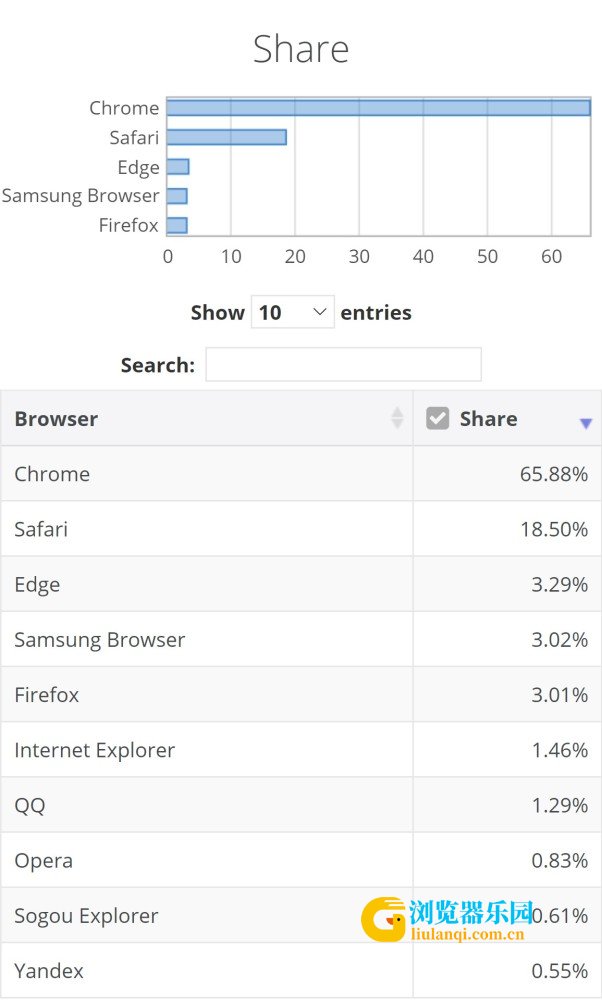
Task: Open the Show entries dropdown
Action: [x=293, y=312]
